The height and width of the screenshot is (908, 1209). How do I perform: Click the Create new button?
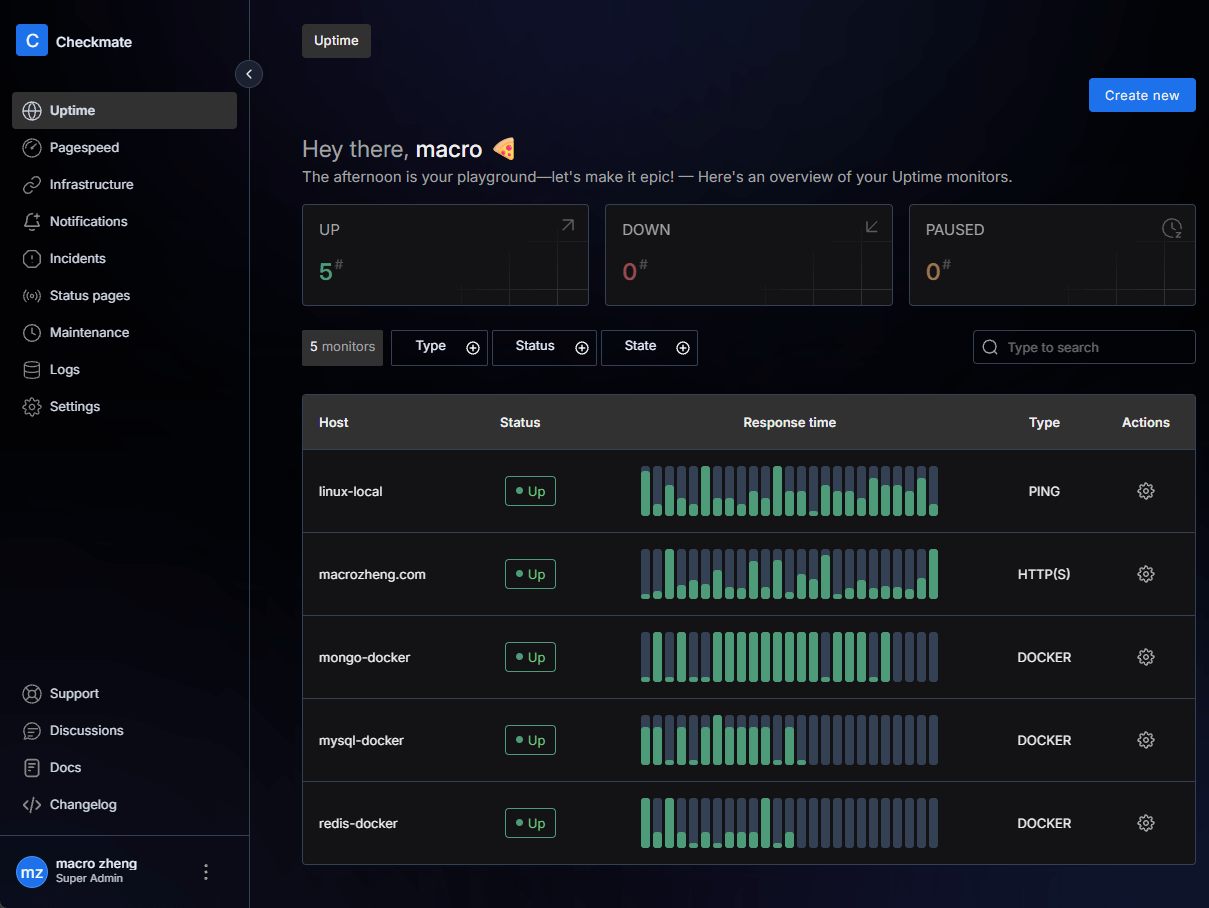1142,95
